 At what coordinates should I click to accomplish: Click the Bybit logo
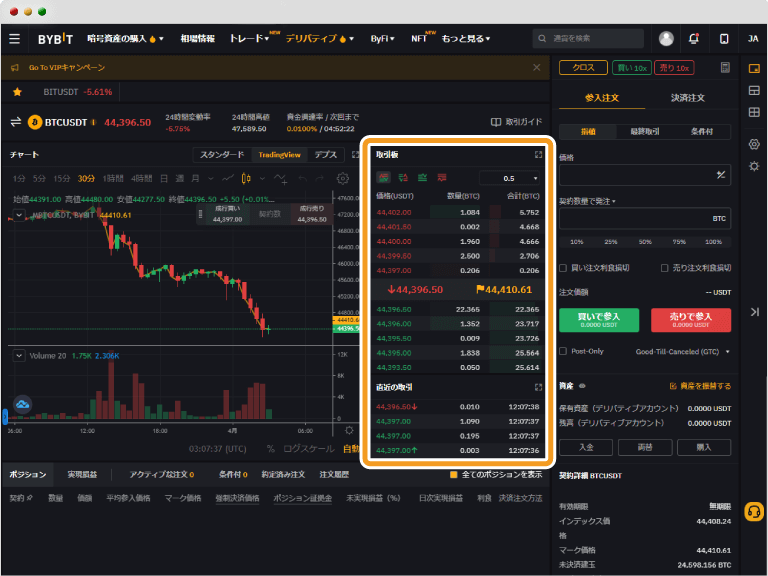click(x=55, y=39)
